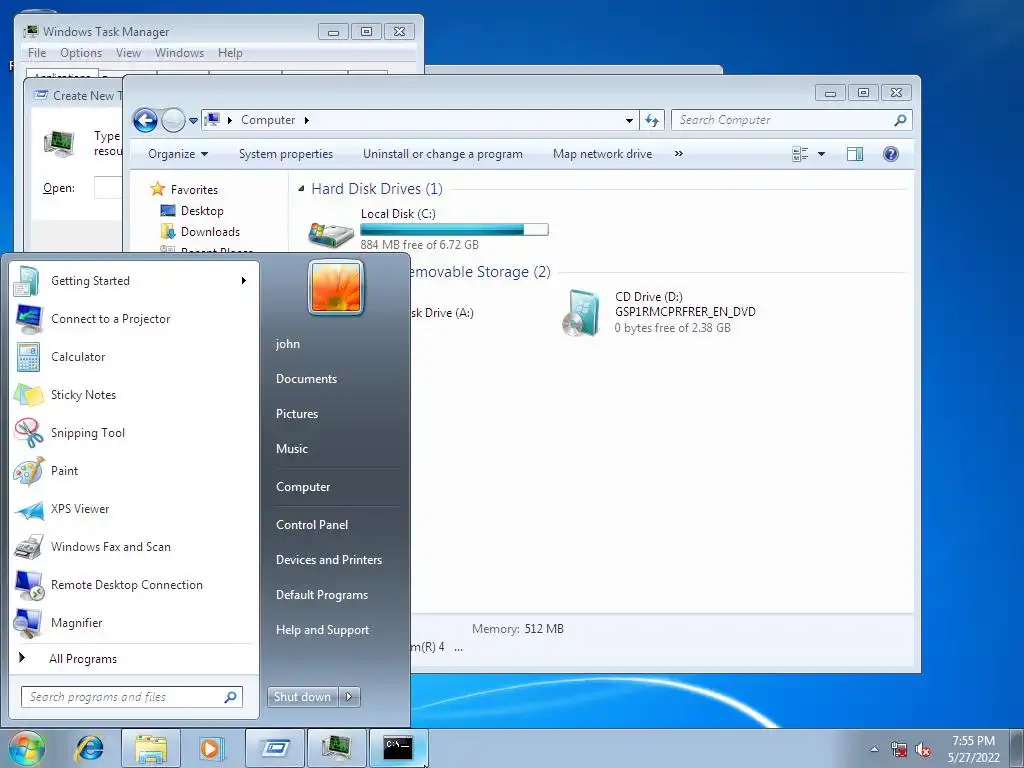The width and height of the screenshot is (1024, 768).
Task: Click the Search programs and files box
Action: pos(132,697)
